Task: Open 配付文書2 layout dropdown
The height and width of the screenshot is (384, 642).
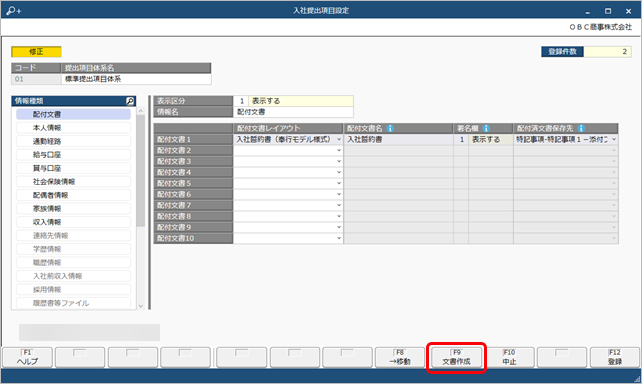Action: click(x=339, y=150)
